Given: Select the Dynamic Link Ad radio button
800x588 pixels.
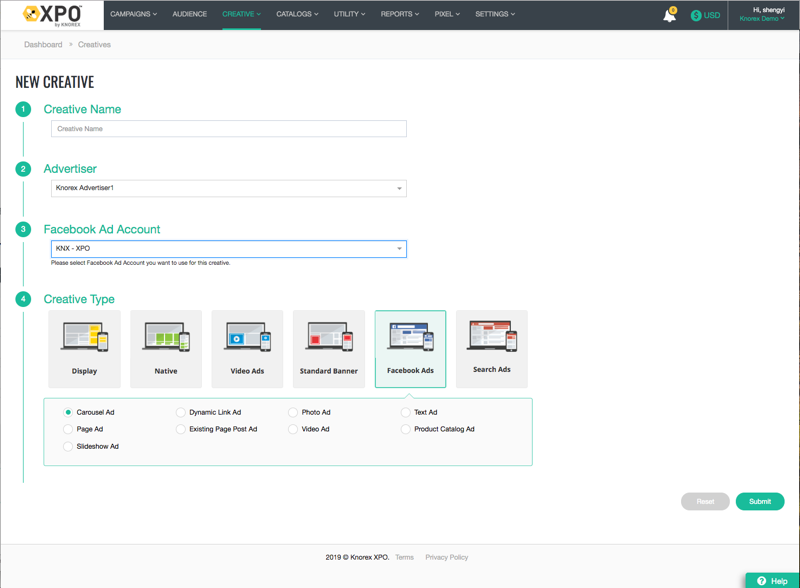Looking at the screenshot, I should click(x=181, y=412).
